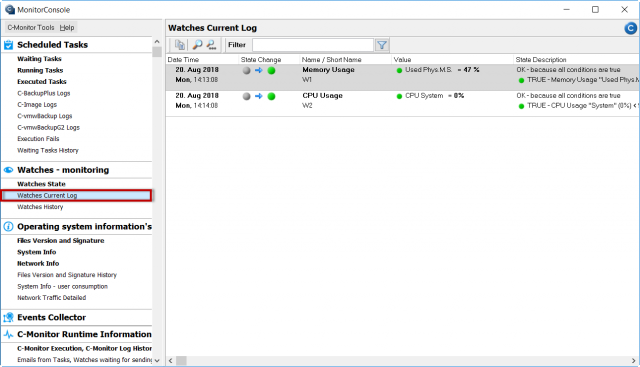Click the short name W1
This screenshot has height=367, width=640.
point(307,80)
